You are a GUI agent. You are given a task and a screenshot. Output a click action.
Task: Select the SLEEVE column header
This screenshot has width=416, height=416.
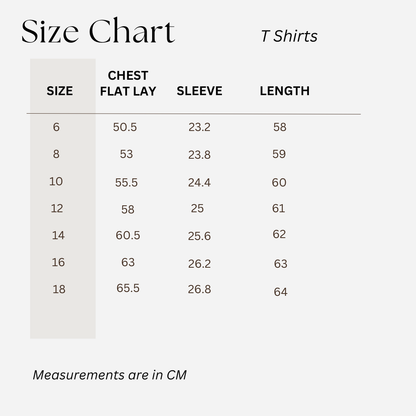199,91
